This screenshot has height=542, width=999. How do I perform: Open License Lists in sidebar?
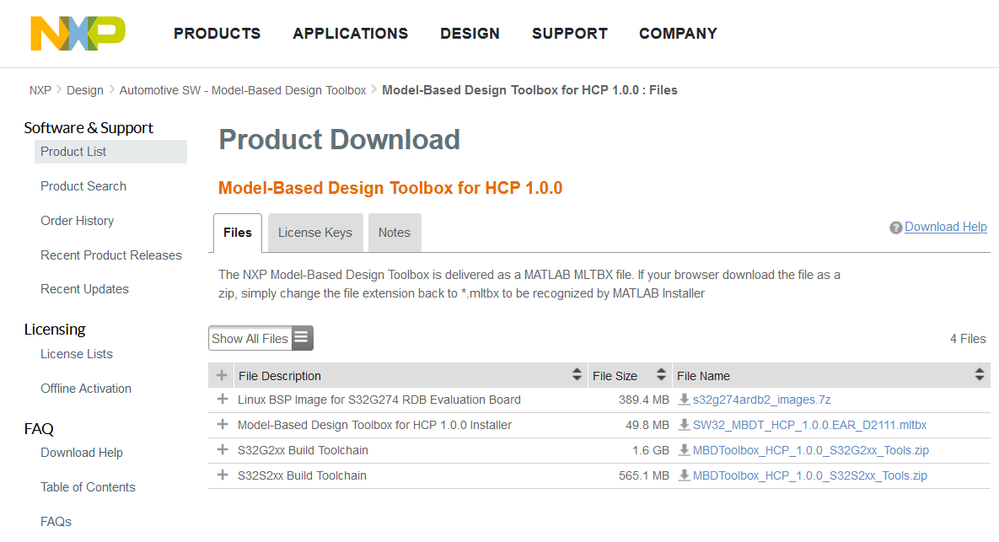tap(76, 353)
